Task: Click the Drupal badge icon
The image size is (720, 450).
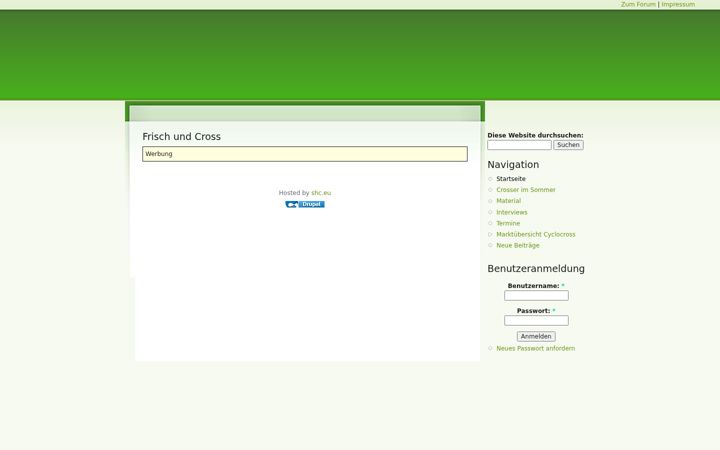Action: [x=305, y=204]
